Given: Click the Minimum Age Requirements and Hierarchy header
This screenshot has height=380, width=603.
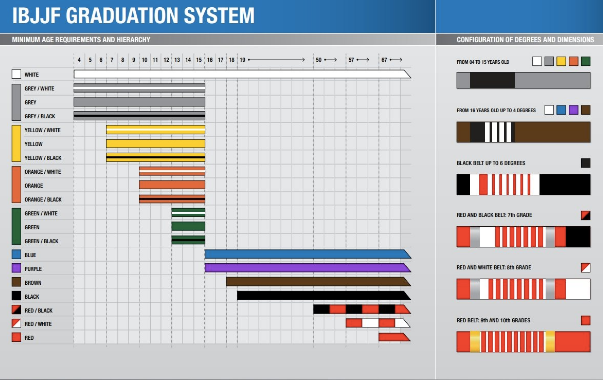Looking at the screenshot, I should click(x=81, y=40).
